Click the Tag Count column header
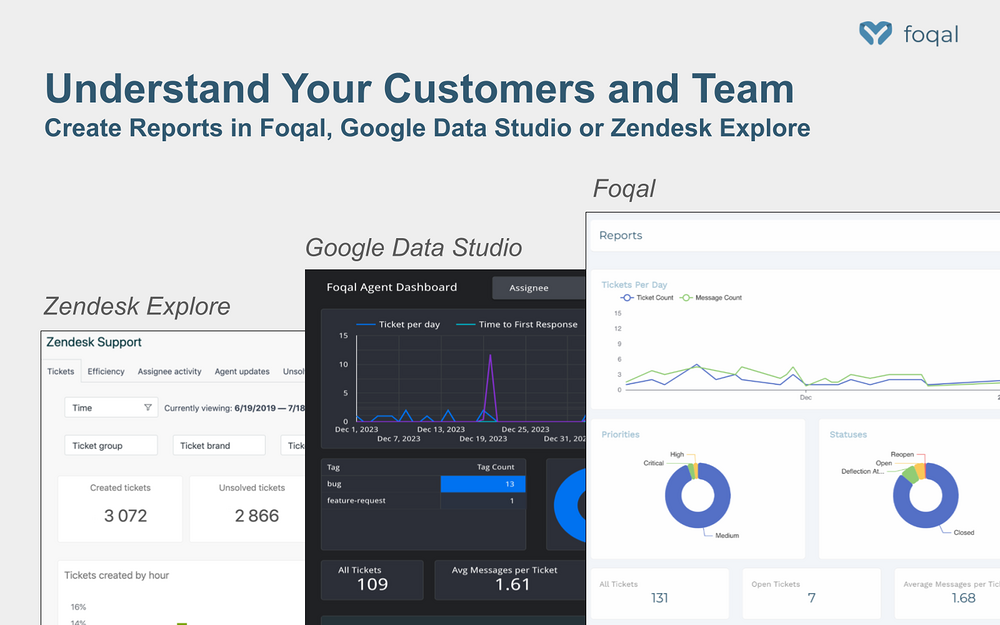1000x625 pixels. [496, 467]
